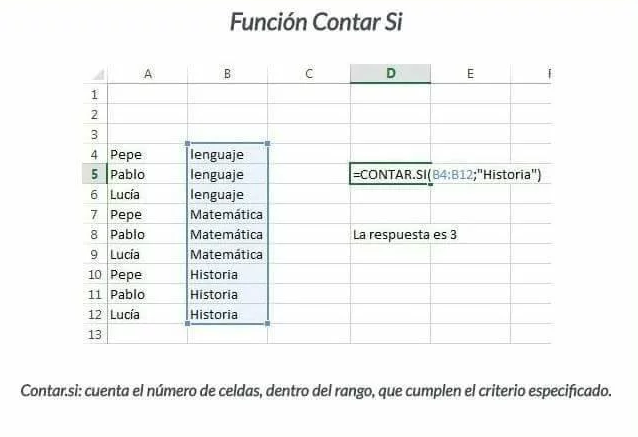
Task: Select column E header
Action: pos(470,74)
